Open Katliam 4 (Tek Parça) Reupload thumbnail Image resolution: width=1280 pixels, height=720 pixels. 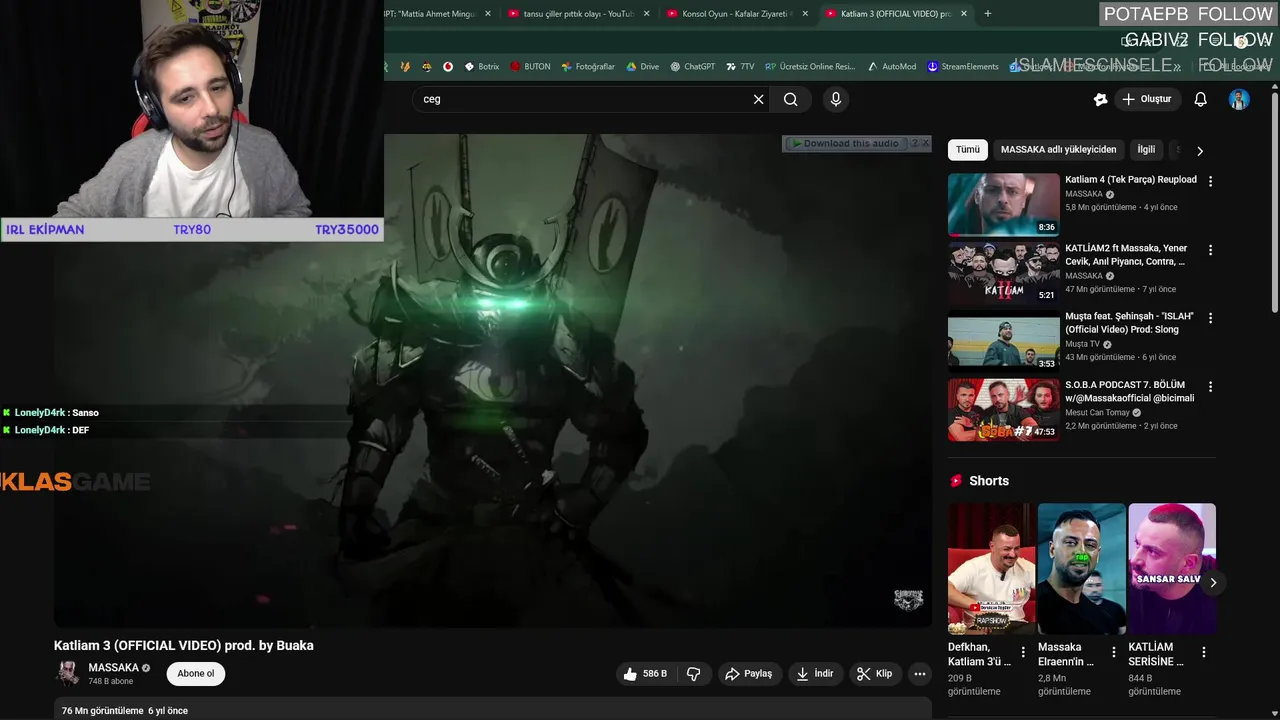click(x=1003, y=205)
